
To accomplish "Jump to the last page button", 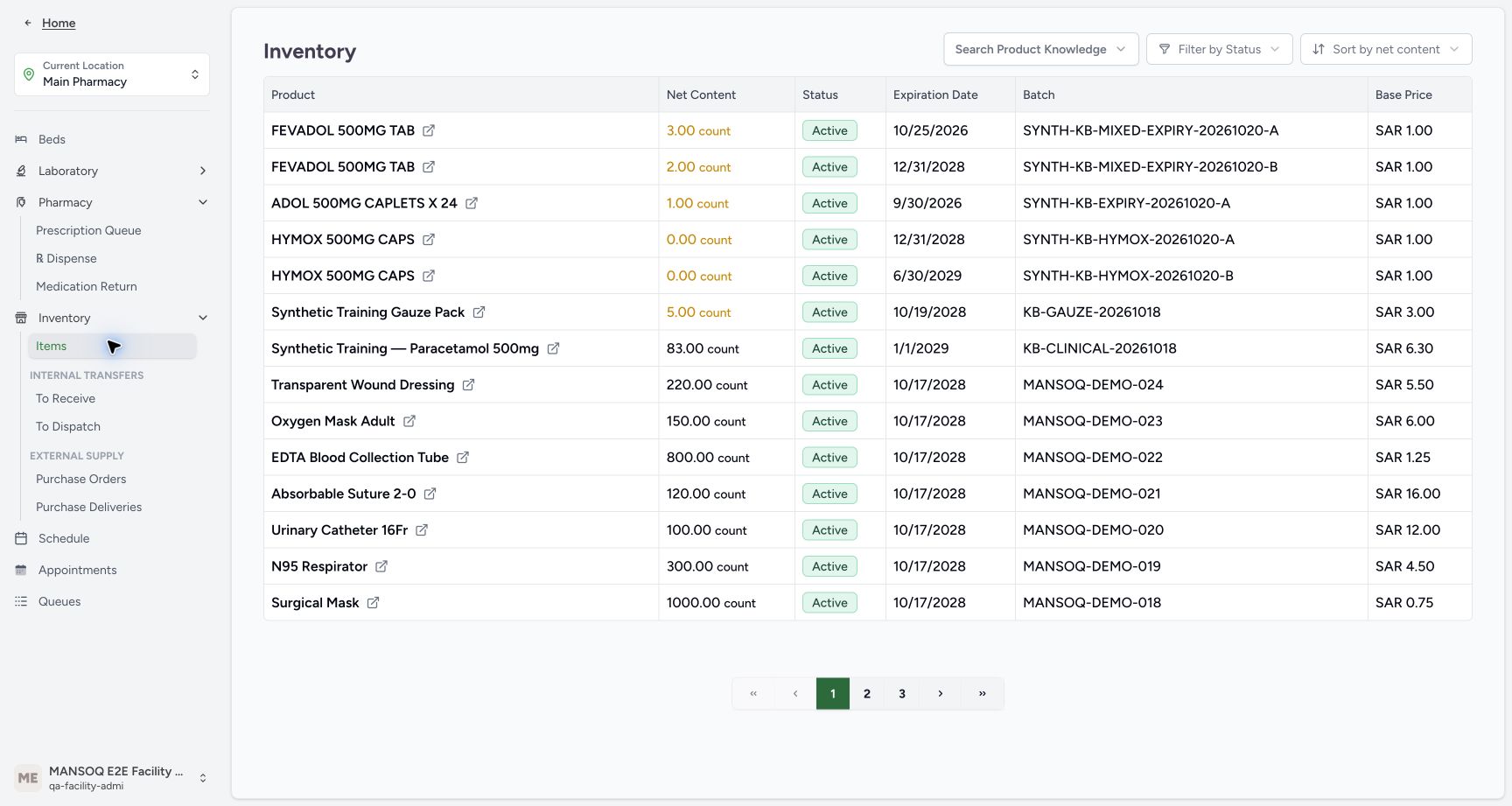I will (x=983, y=693).
